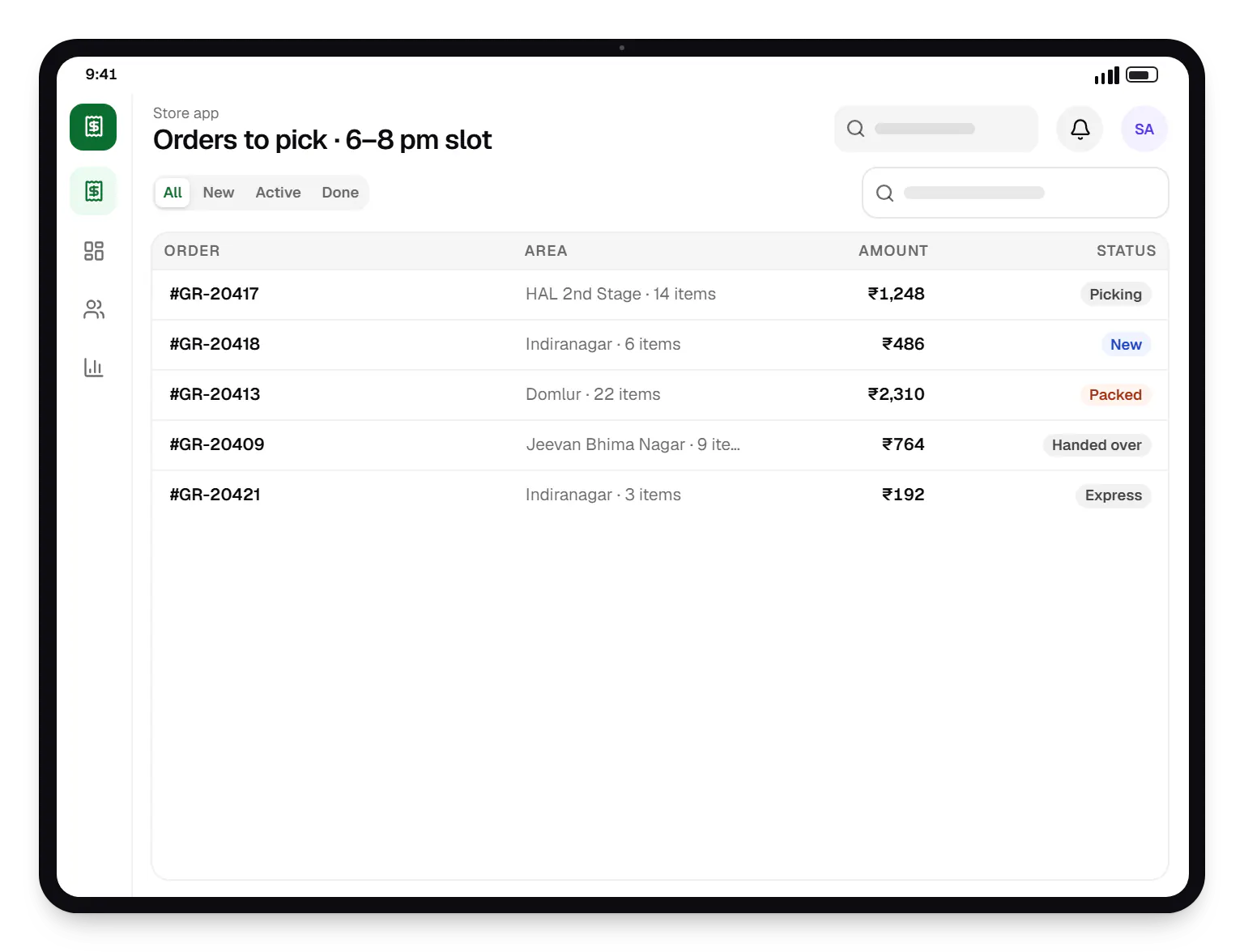
Task: Click the Store app breadcrumb label
Action: (185, 113)
